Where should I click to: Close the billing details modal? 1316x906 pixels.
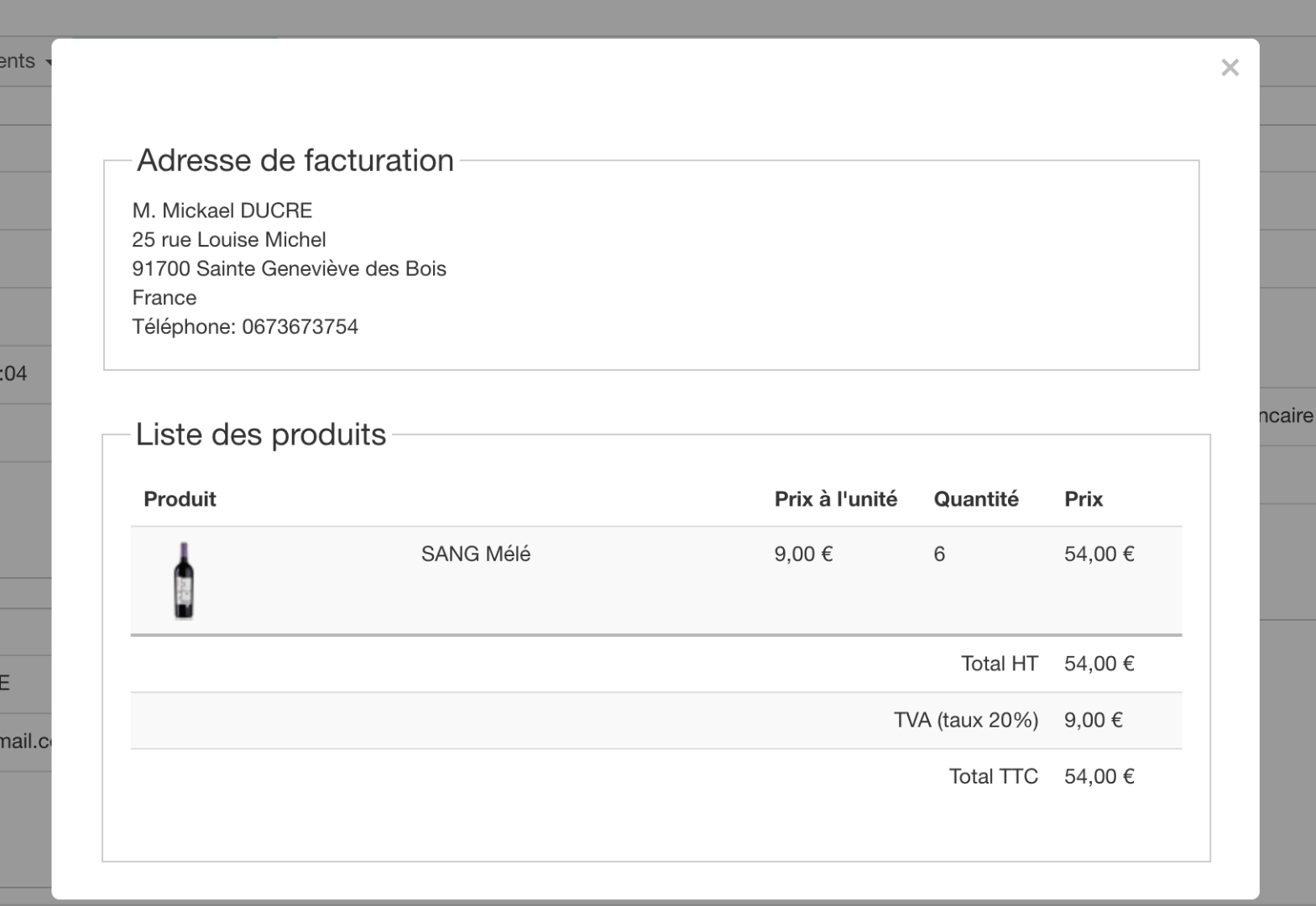click(1230, 68)
